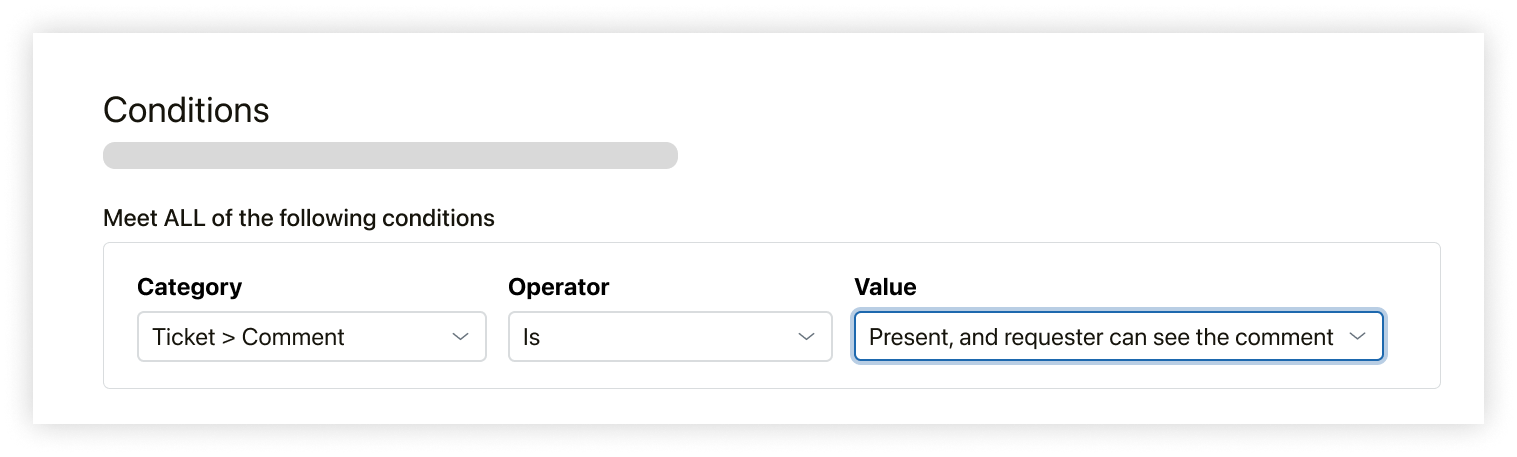
Task: Open the Category dropdown showing Ticket > Comment
Action: (311, 337)
